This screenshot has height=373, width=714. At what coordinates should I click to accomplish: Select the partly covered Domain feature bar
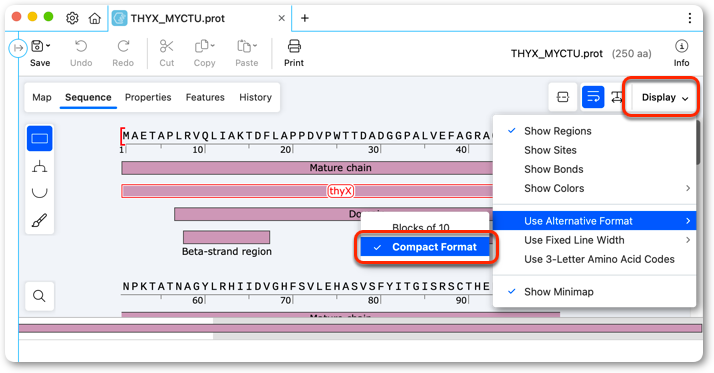[268, 214]
